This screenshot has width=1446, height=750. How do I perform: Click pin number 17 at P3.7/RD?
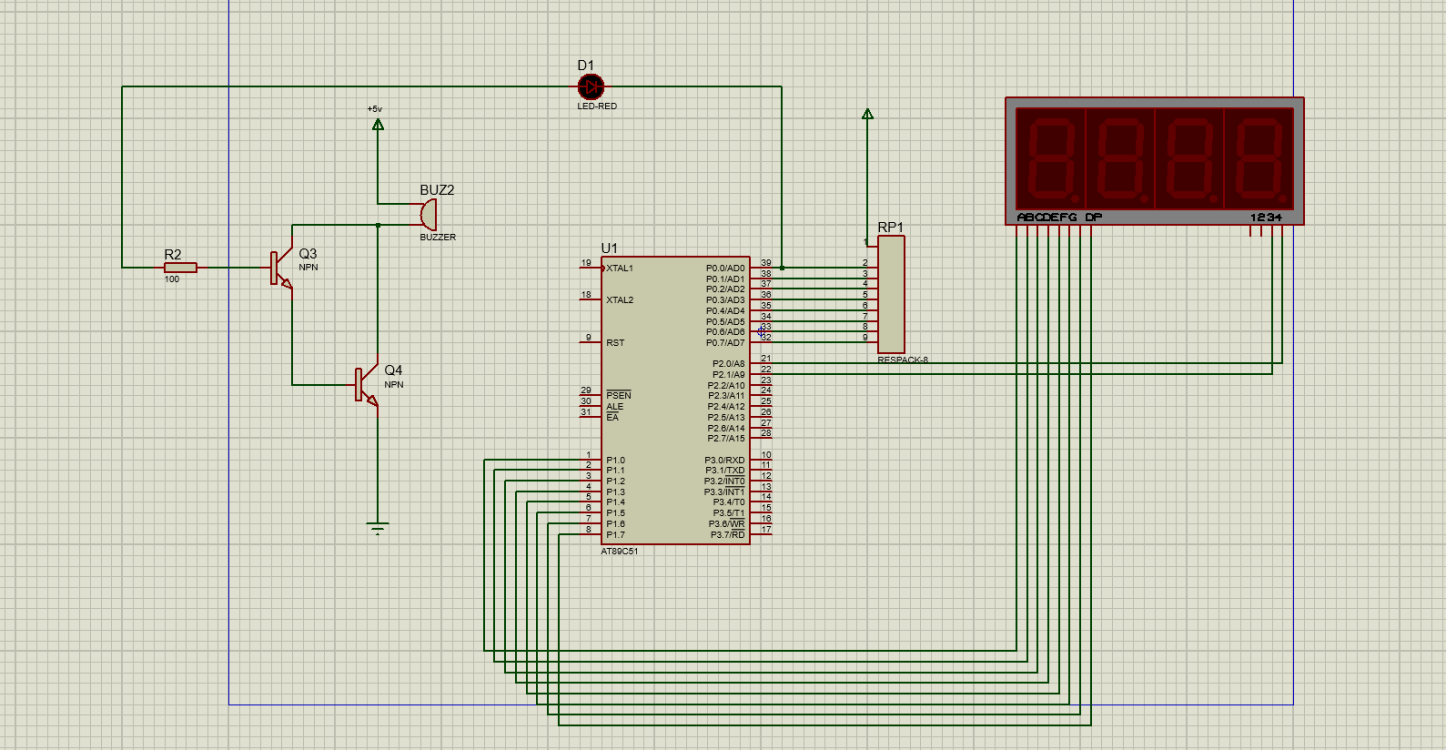pos(765,529)
